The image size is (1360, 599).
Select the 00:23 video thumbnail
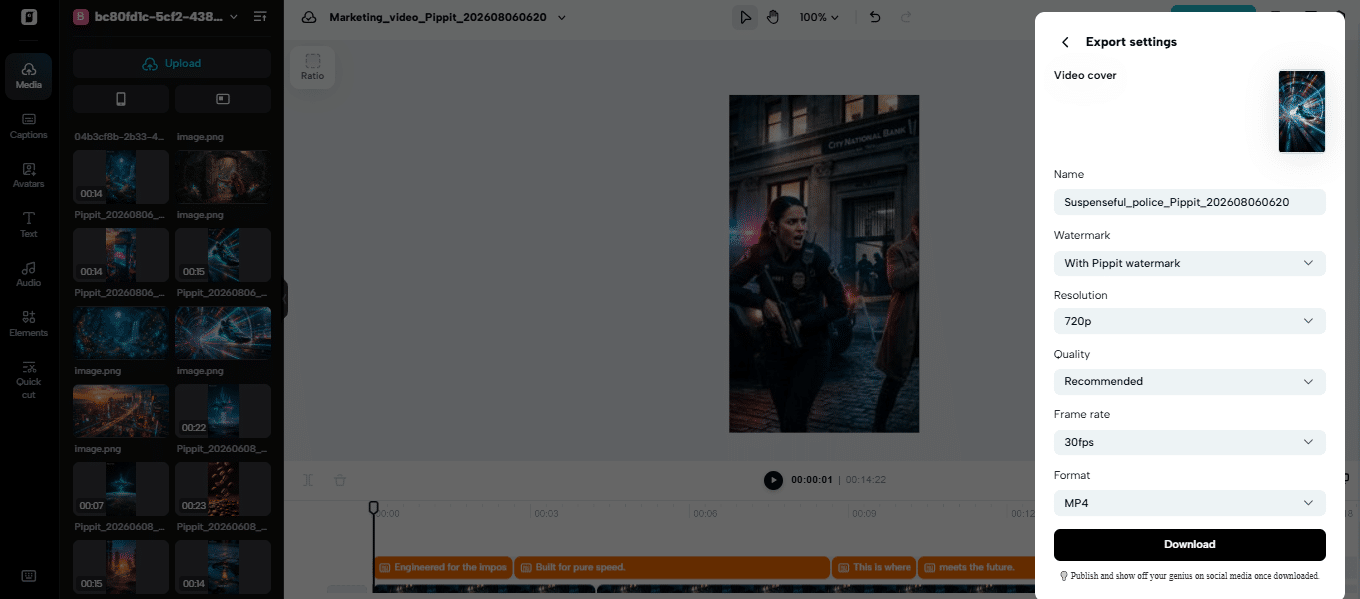[223, 489]
